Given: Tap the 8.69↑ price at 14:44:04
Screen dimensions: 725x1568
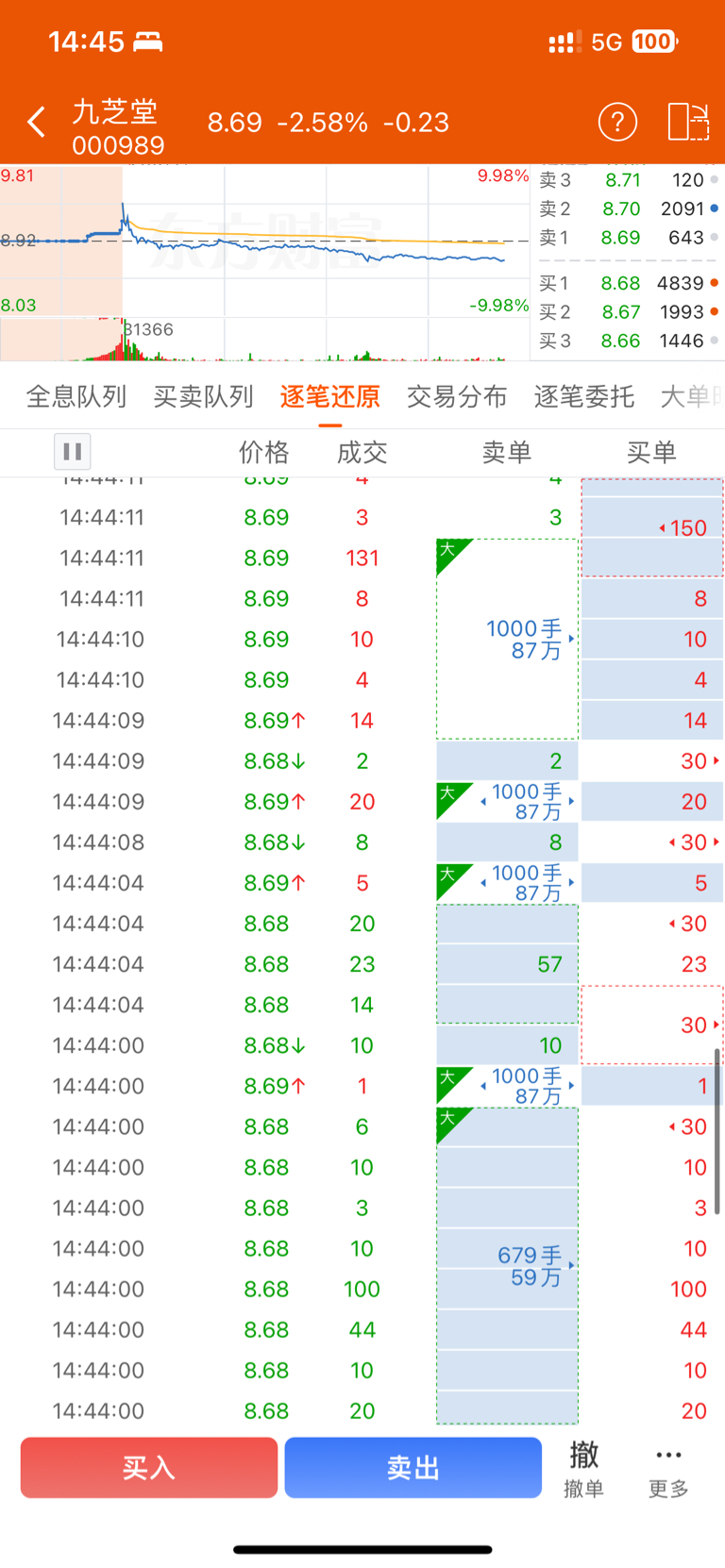Looking at the screenshot, I should pos(275,883).
